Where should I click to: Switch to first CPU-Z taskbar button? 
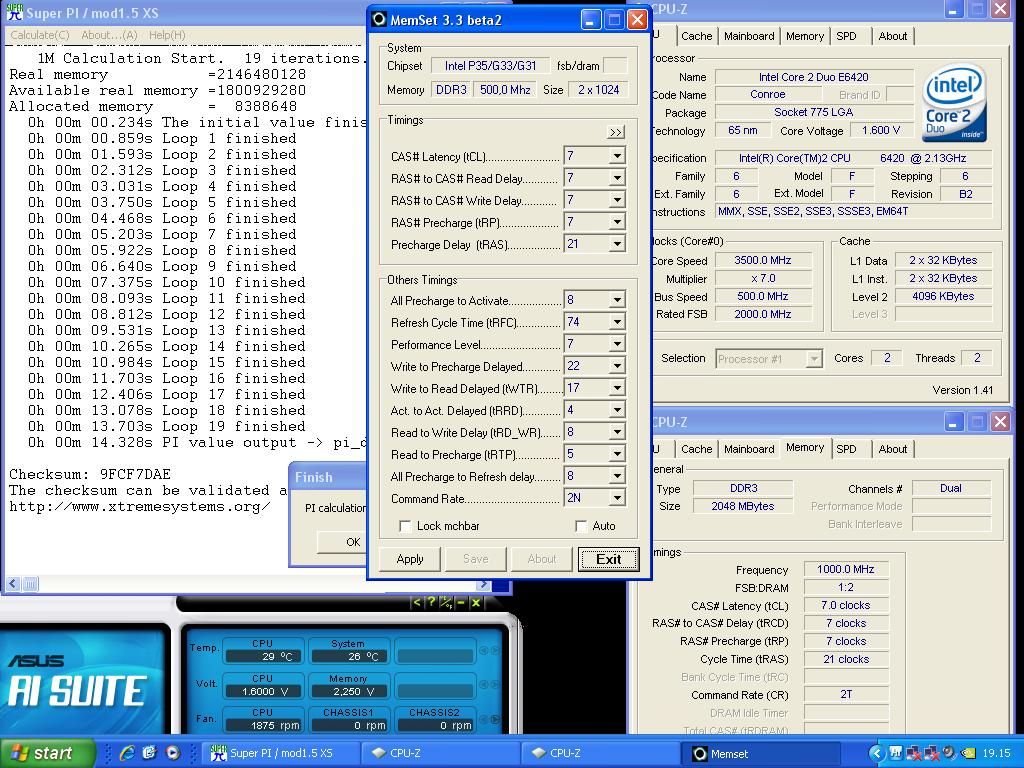click(x=441, y=753)
